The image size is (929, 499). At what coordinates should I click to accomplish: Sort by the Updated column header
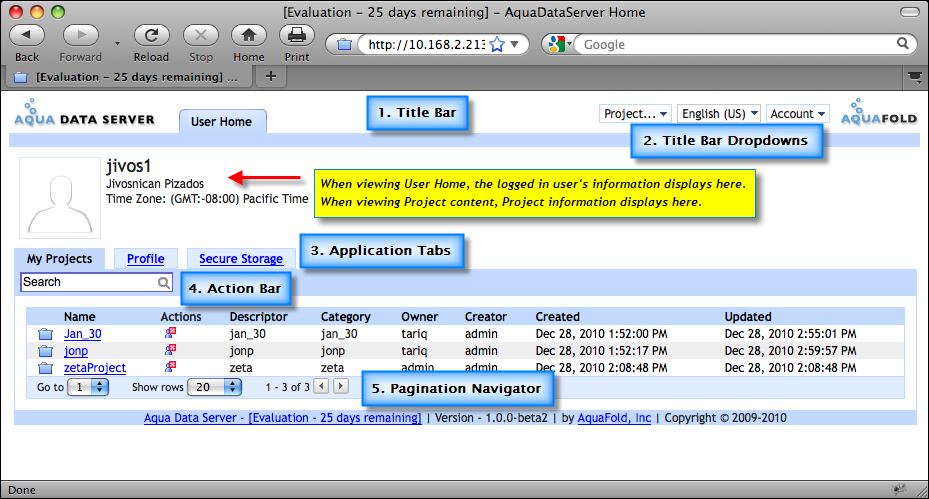pyautogui.click(x=748, y=316)
